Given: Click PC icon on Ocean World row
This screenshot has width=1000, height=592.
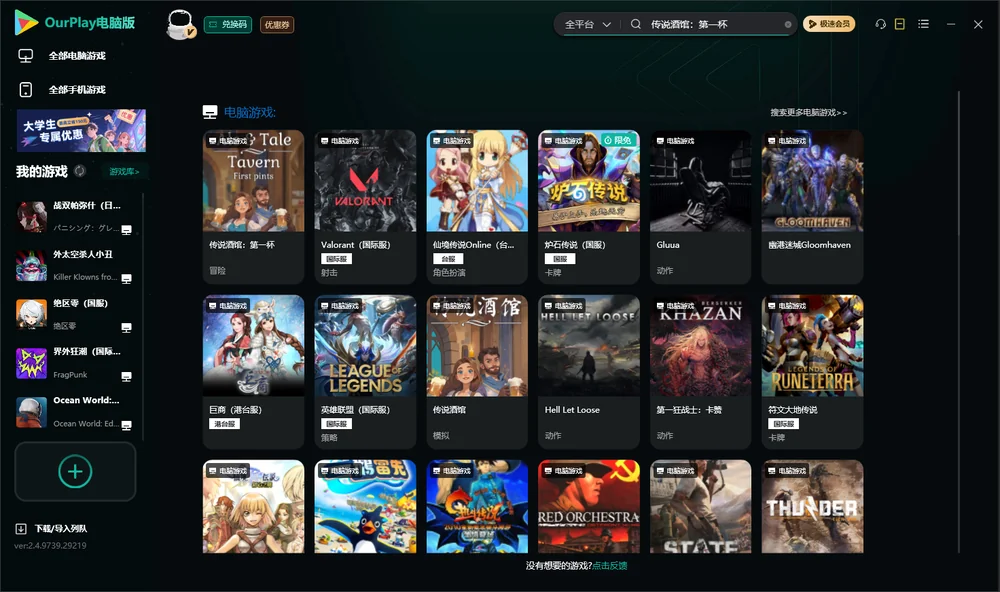Looking at the screenshot, I should click(x=126, y=426).
